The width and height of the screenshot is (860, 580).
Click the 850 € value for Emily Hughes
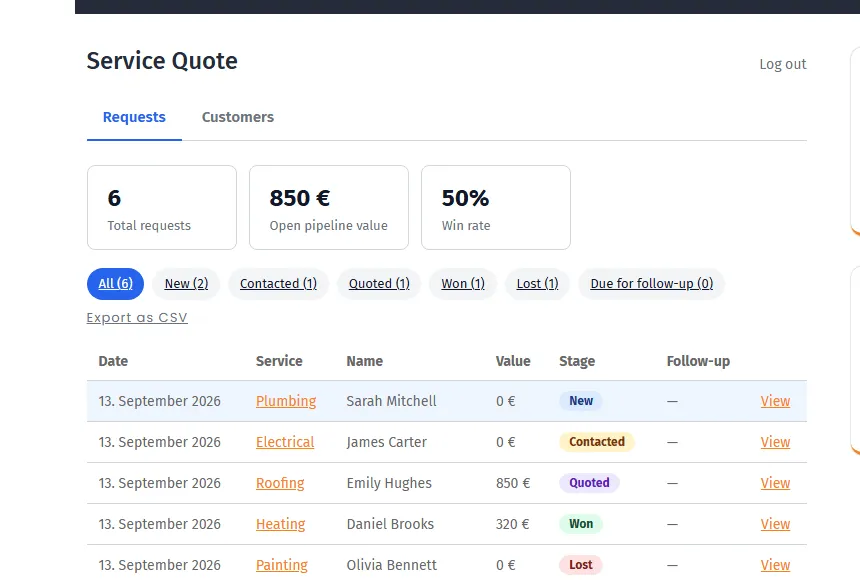click(513, 483)
